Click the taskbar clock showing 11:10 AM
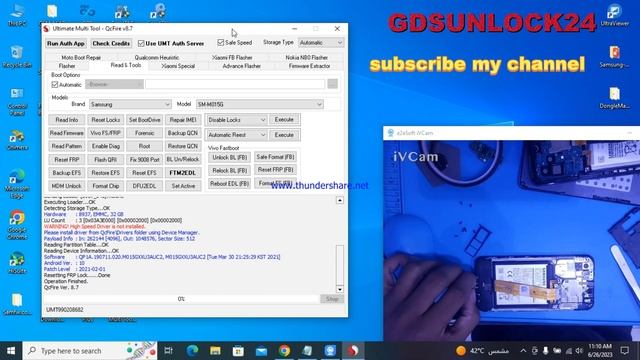The width and height of the screenshot is (640, 360). coord(600,351)
